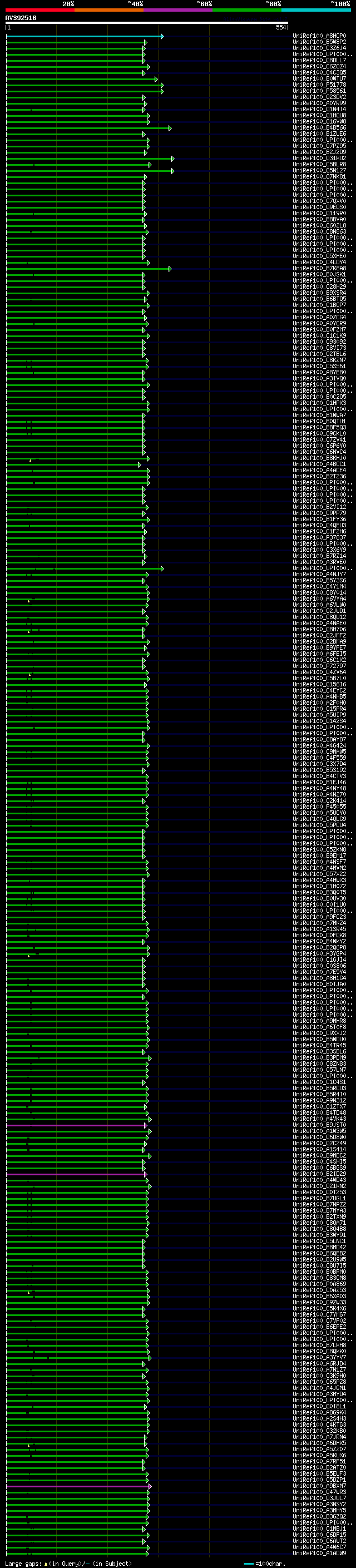Click hit label UniRef100_Q8U7I5
This screenshot has width=356, height=1568.
point(319,1265)
